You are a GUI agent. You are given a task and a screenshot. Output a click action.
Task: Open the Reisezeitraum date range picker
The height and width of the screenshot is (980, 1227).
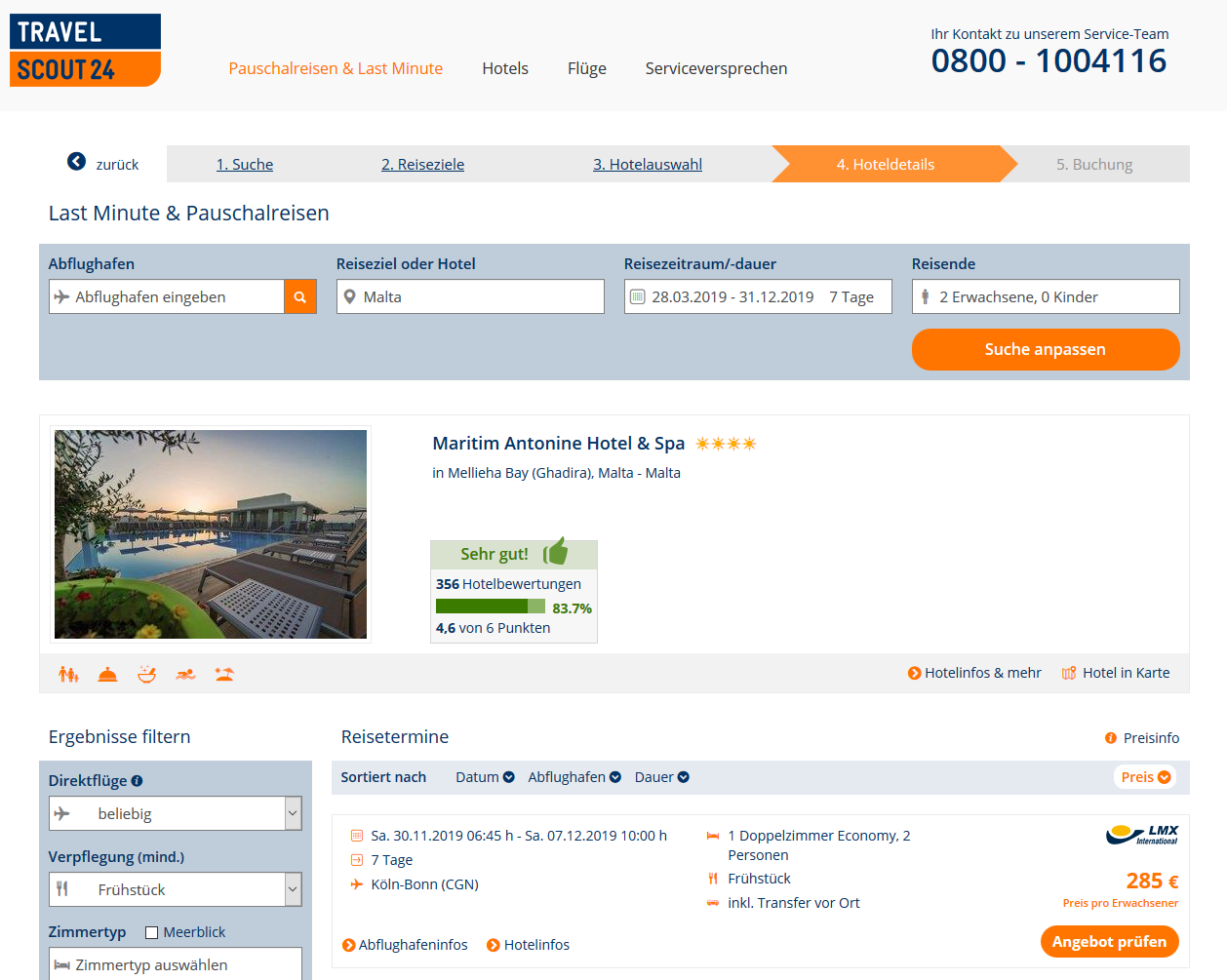[x=758, y=296]
